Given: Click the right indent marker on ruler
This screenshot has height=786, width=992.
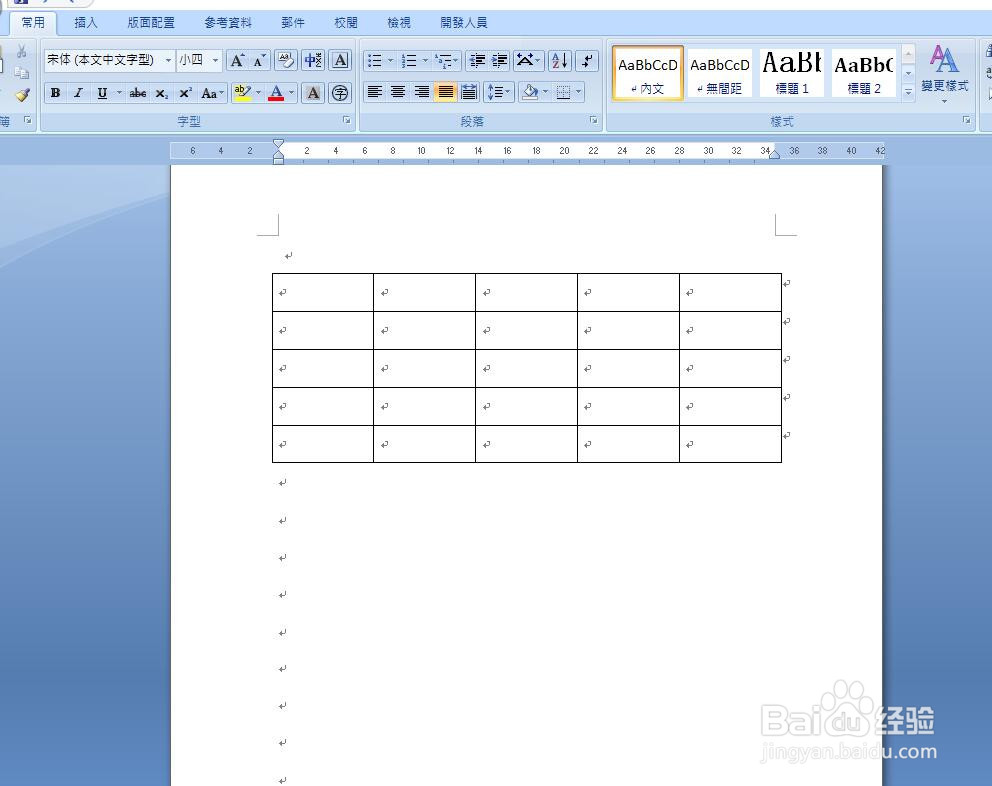Looking at the screenshot, I should coord(774,154).
